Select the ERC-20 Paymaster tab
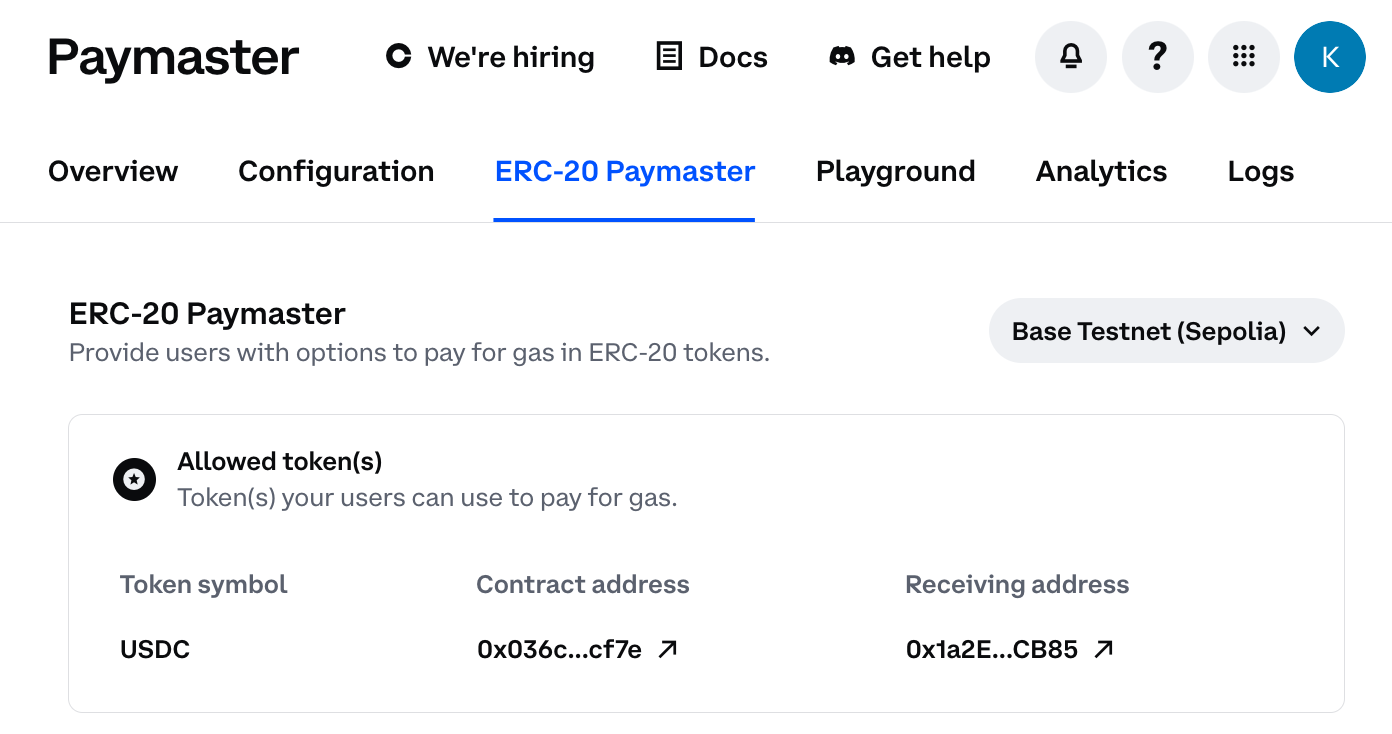 (x=623, y=171)
